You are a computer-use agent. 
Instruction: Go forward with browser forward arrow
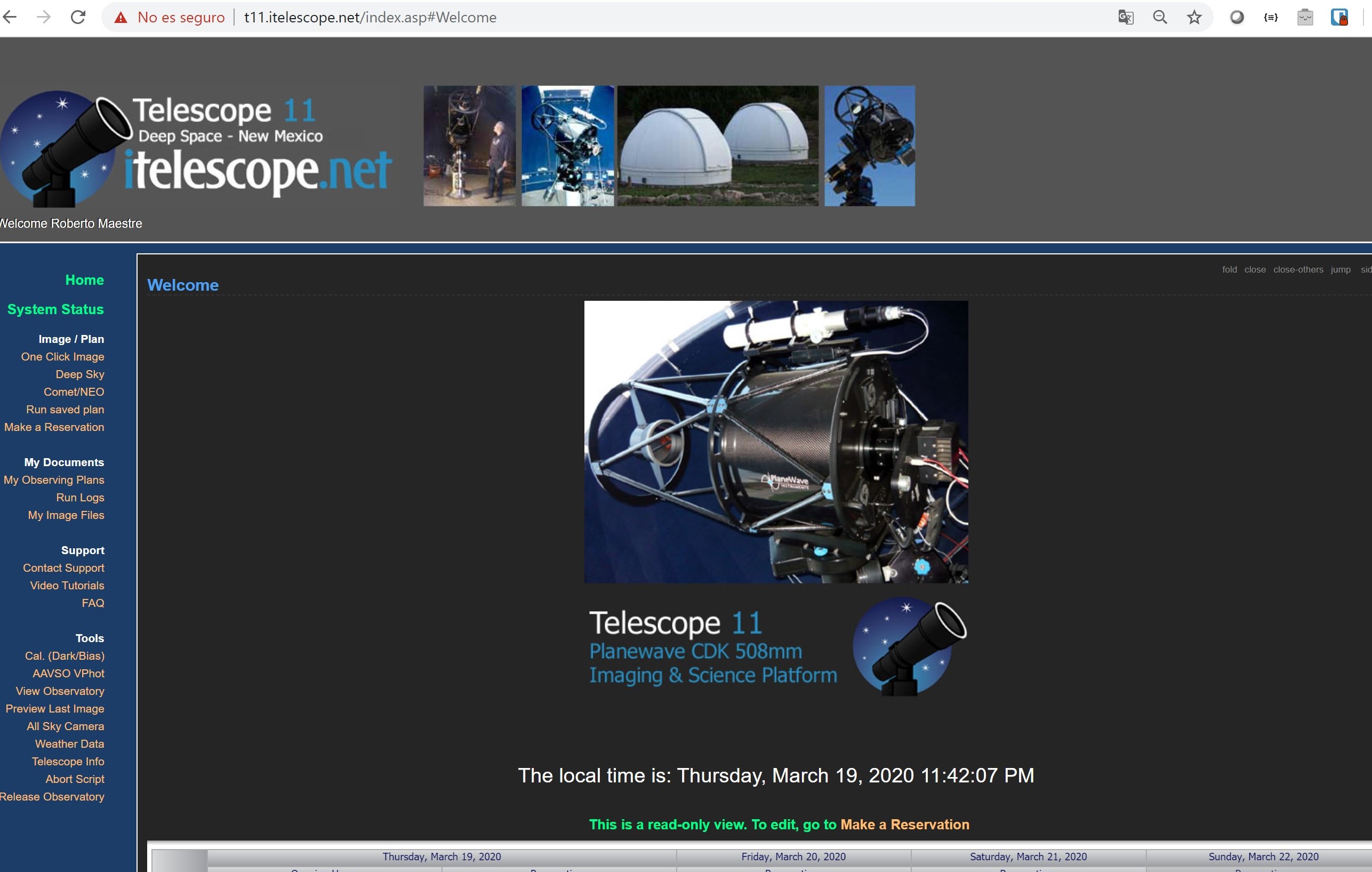(x=43, y=17)
